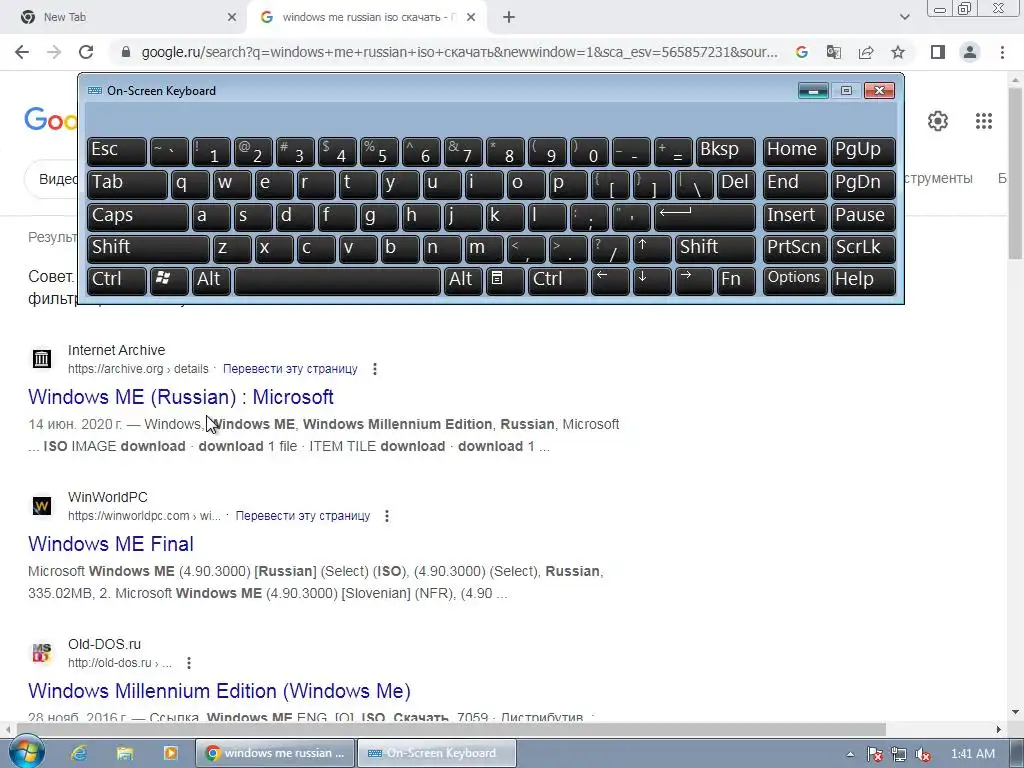The image size is (1024, 768).
Task: Open more options for Old-DOS.ru result
Action: [189, 663]
